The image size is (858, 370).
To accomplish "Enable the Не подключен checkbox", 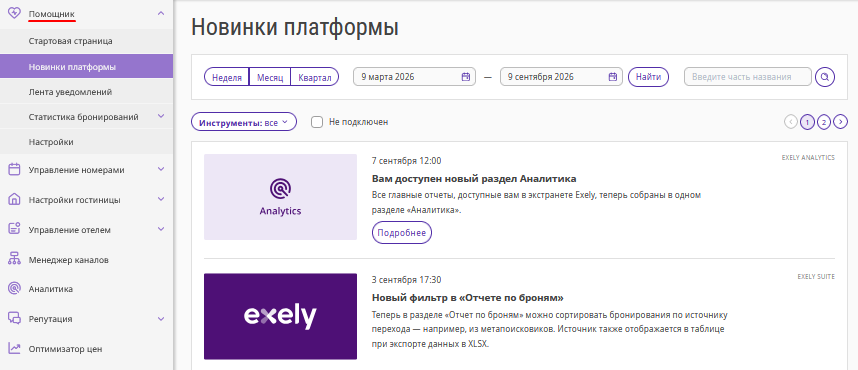I will click(317, 122).
